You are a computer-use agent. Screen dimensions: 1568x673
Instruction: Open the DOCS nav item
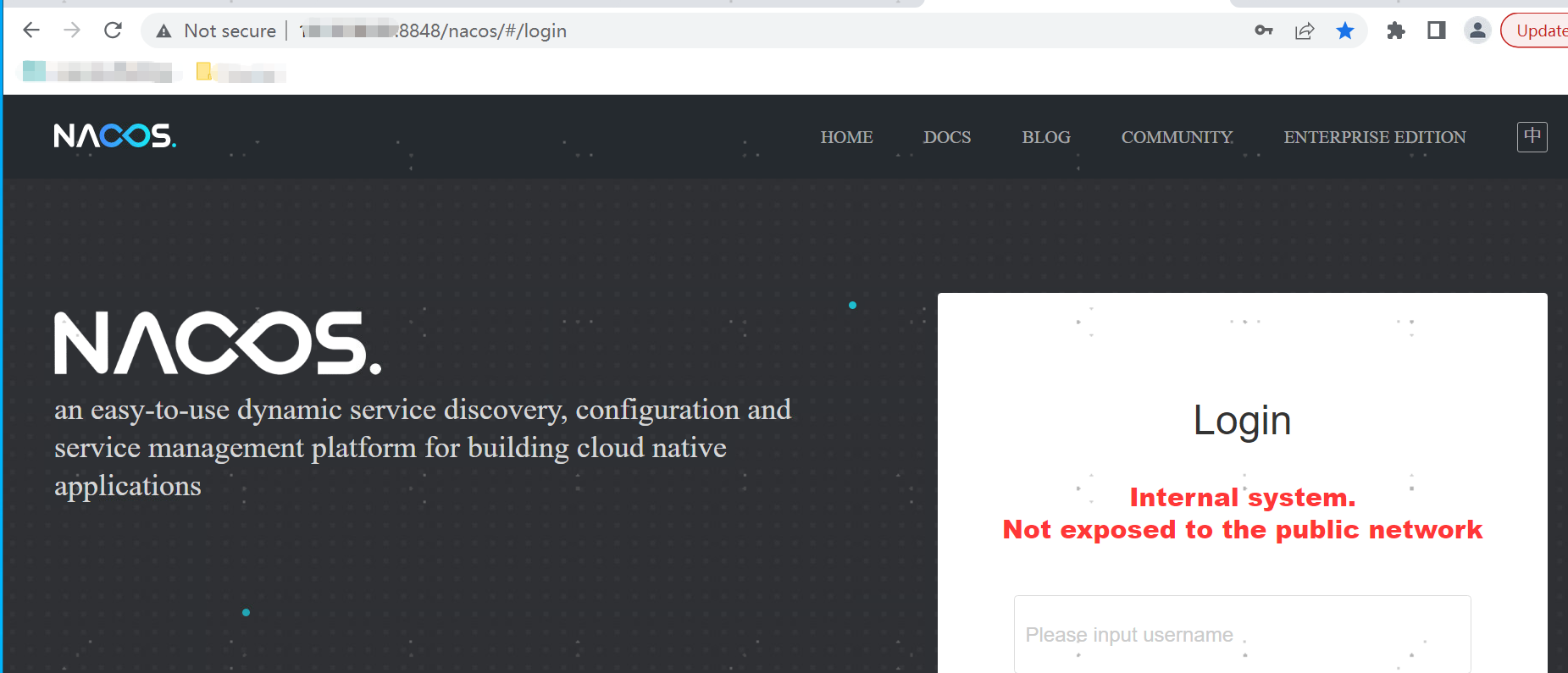[947, 137]
